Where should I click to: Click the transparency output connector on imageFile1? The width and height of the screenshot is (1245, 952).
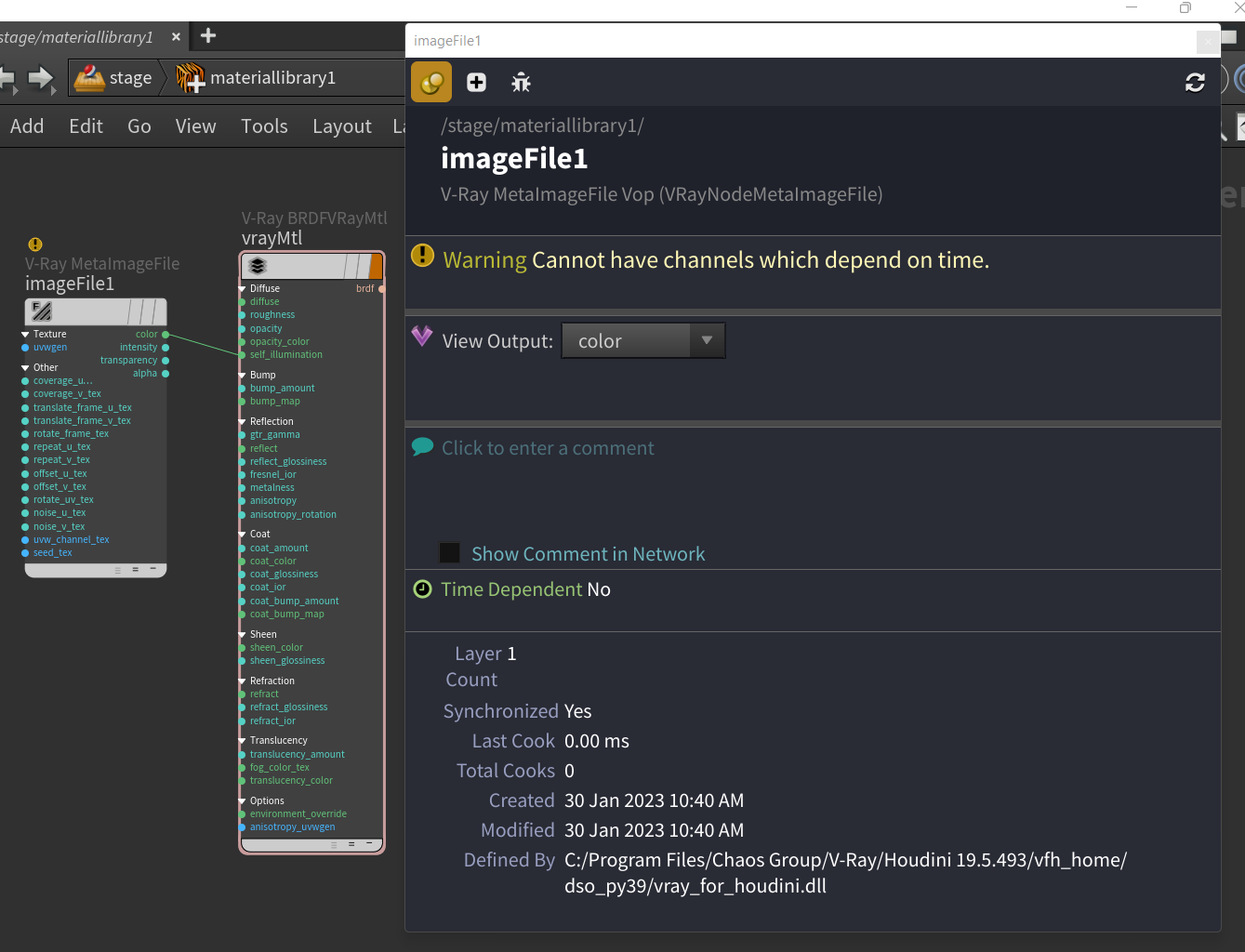pos(166,360)
